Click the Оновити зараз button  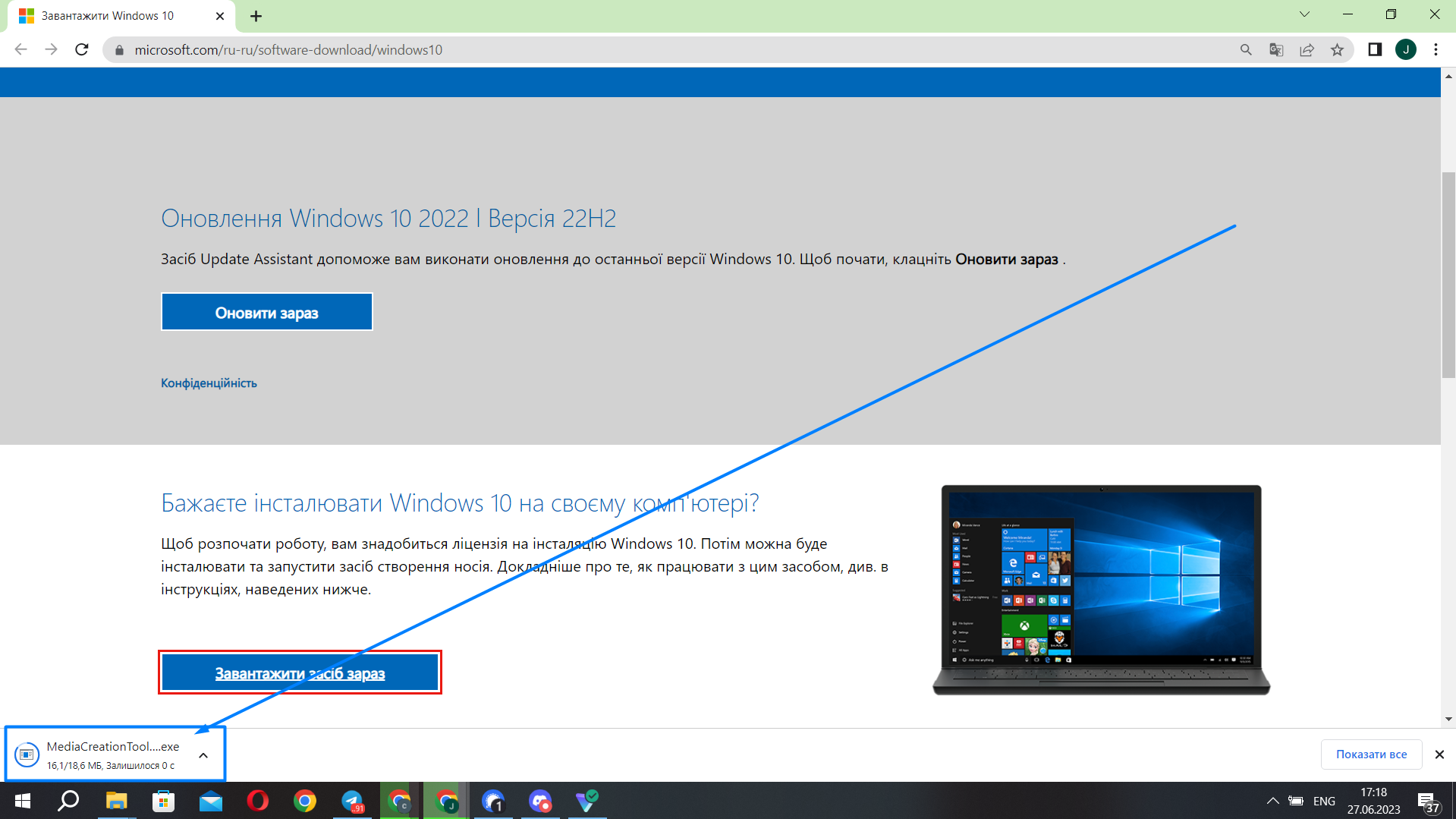(266, 312)
